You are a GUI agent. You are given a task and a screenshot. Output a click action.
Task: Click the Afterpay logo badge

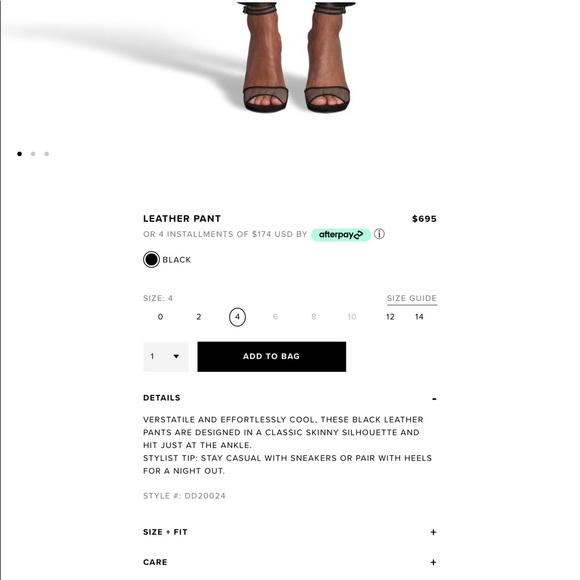pos(341,235)
